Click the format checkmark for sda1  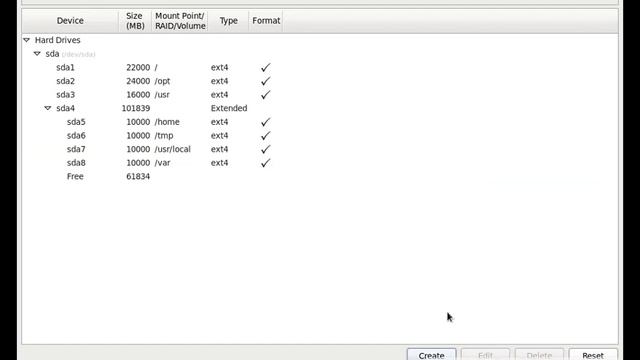click(266, 67)
